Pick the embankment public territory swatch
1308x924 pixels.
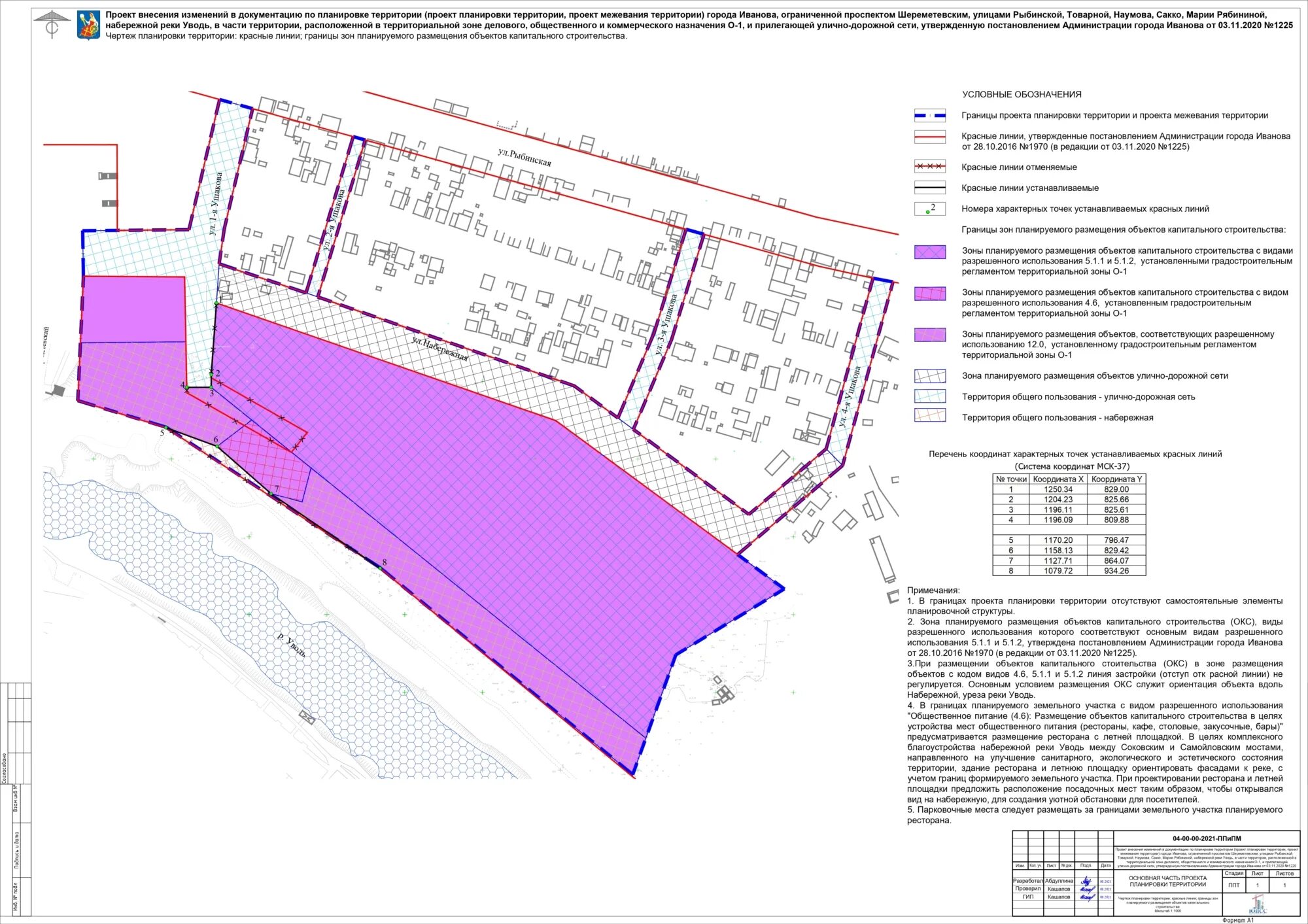929,415
